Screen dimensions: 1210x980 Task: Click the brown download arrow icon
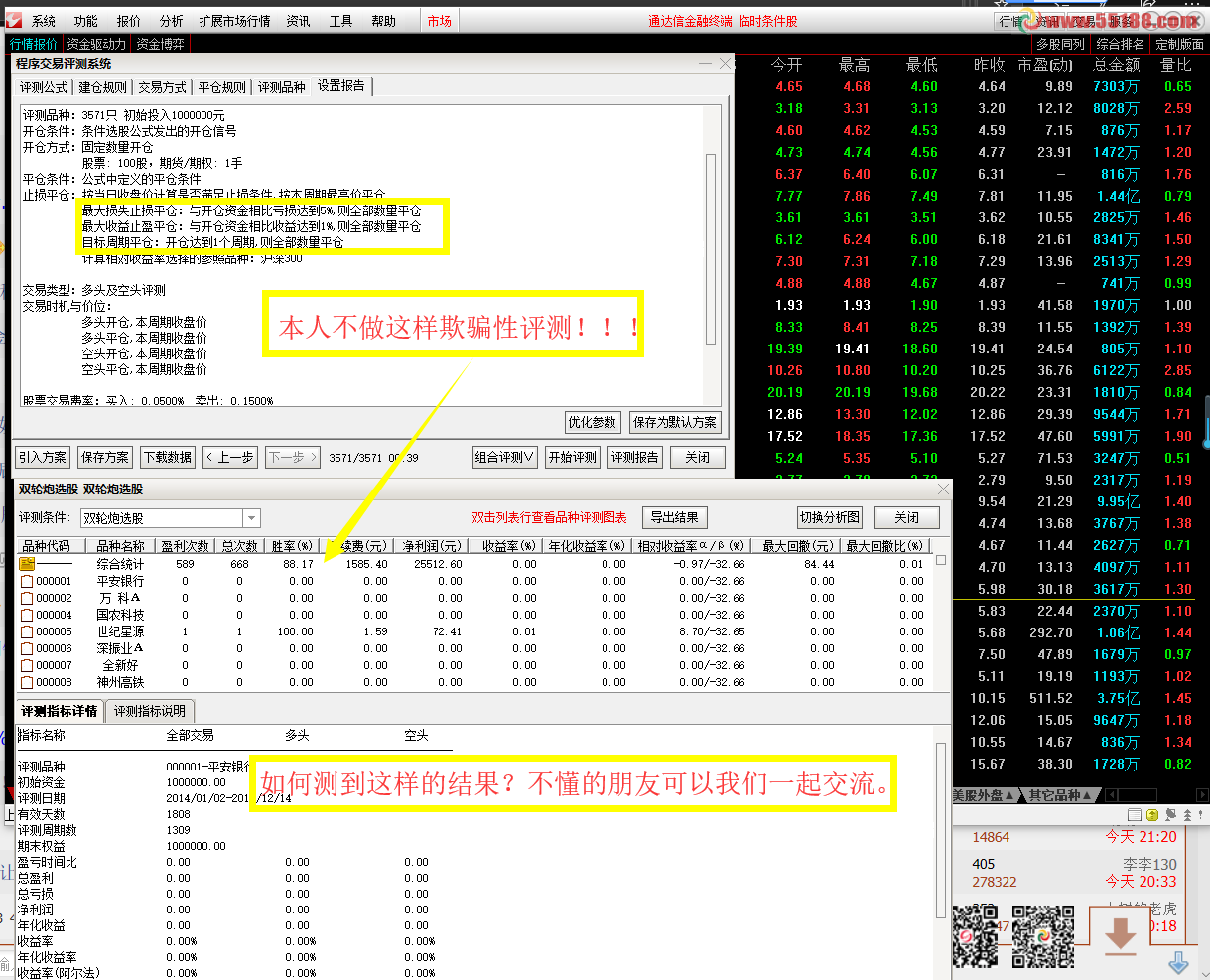[1121, 935]
